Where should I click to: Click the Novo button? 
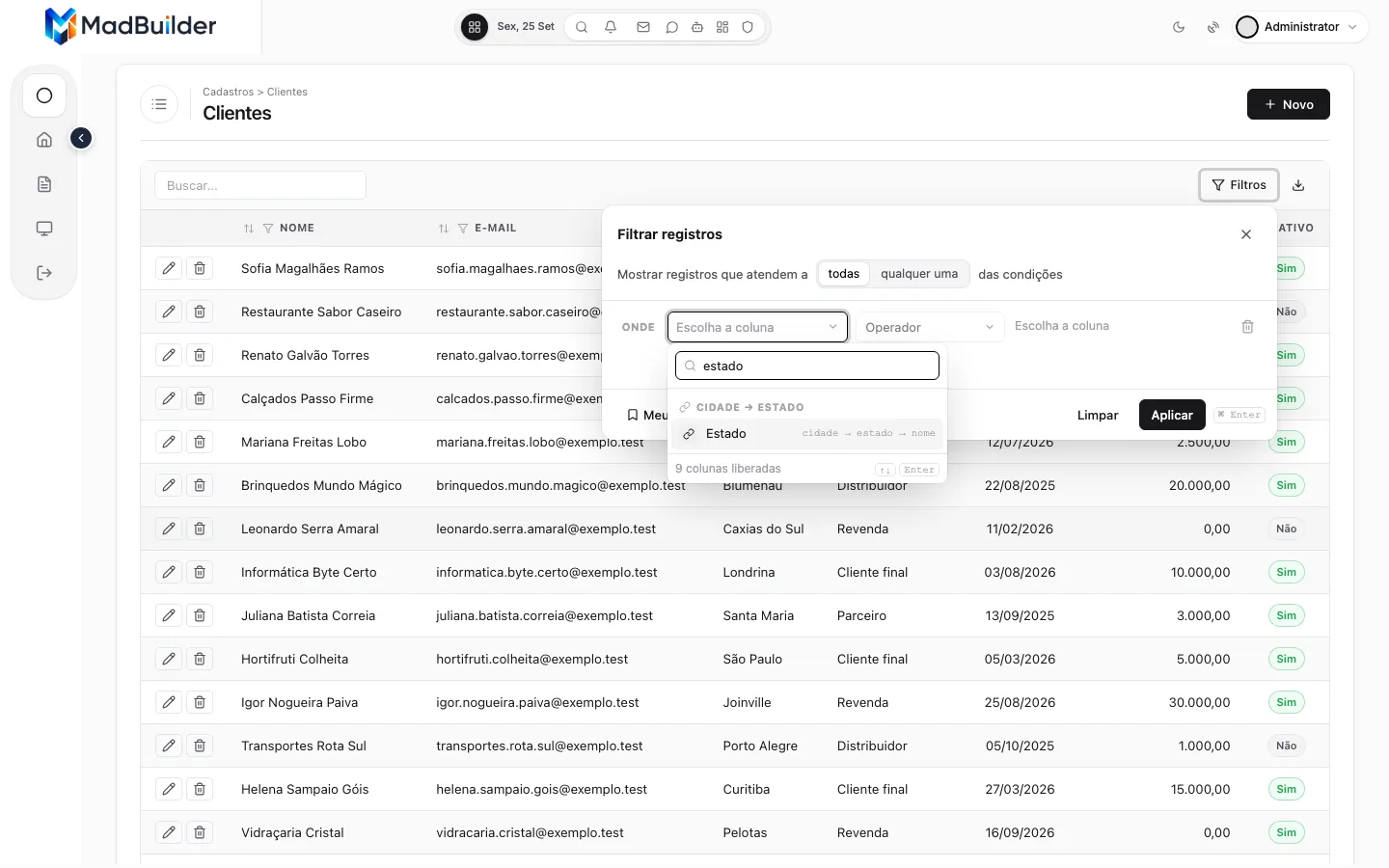pyautogui.click(x=1289, y=104)
